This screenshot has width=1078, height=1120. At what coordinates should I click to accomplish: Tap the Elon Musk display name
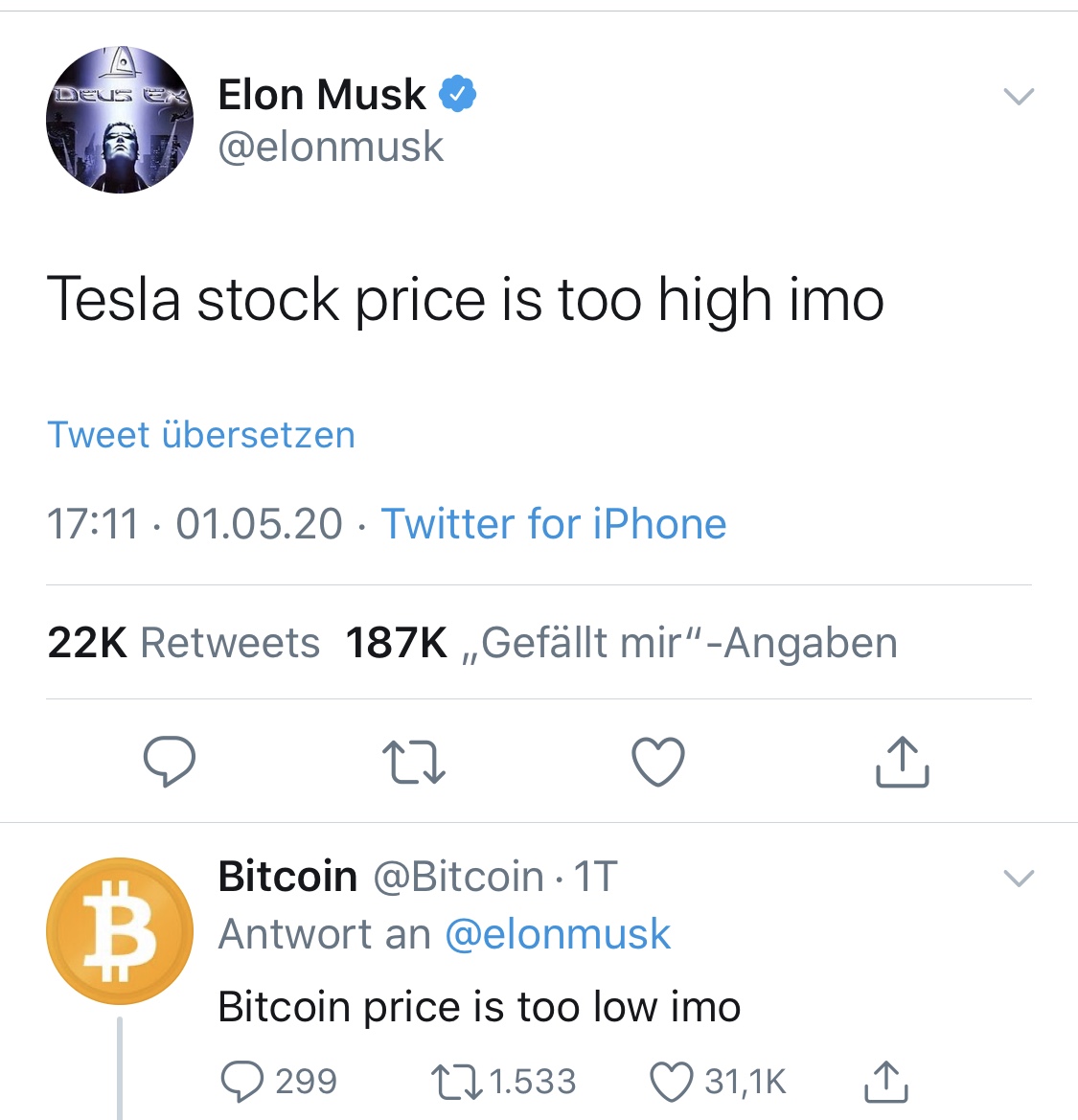click(x=321, y=95)
